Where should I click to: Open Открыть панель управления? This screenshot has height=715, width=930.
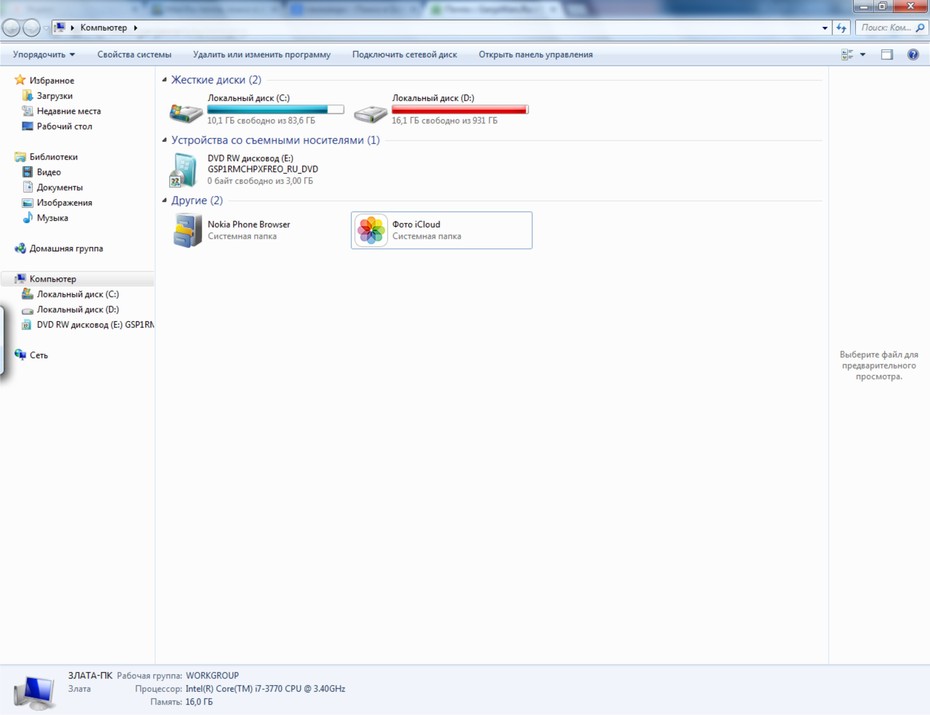pos(536,55)
